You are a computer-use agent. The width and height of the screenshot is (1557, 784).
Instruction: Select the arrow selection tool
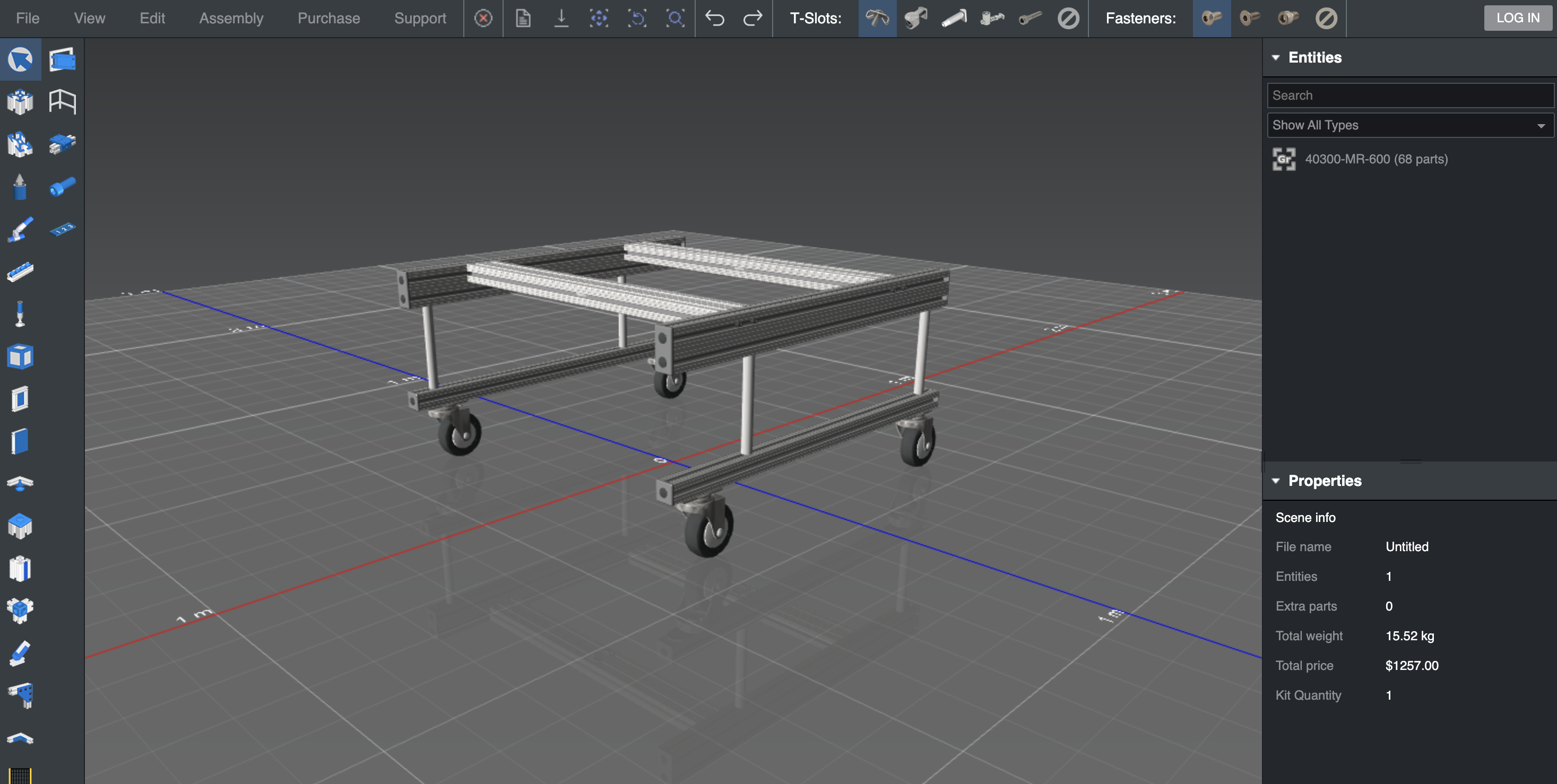(x=21, y=59)
